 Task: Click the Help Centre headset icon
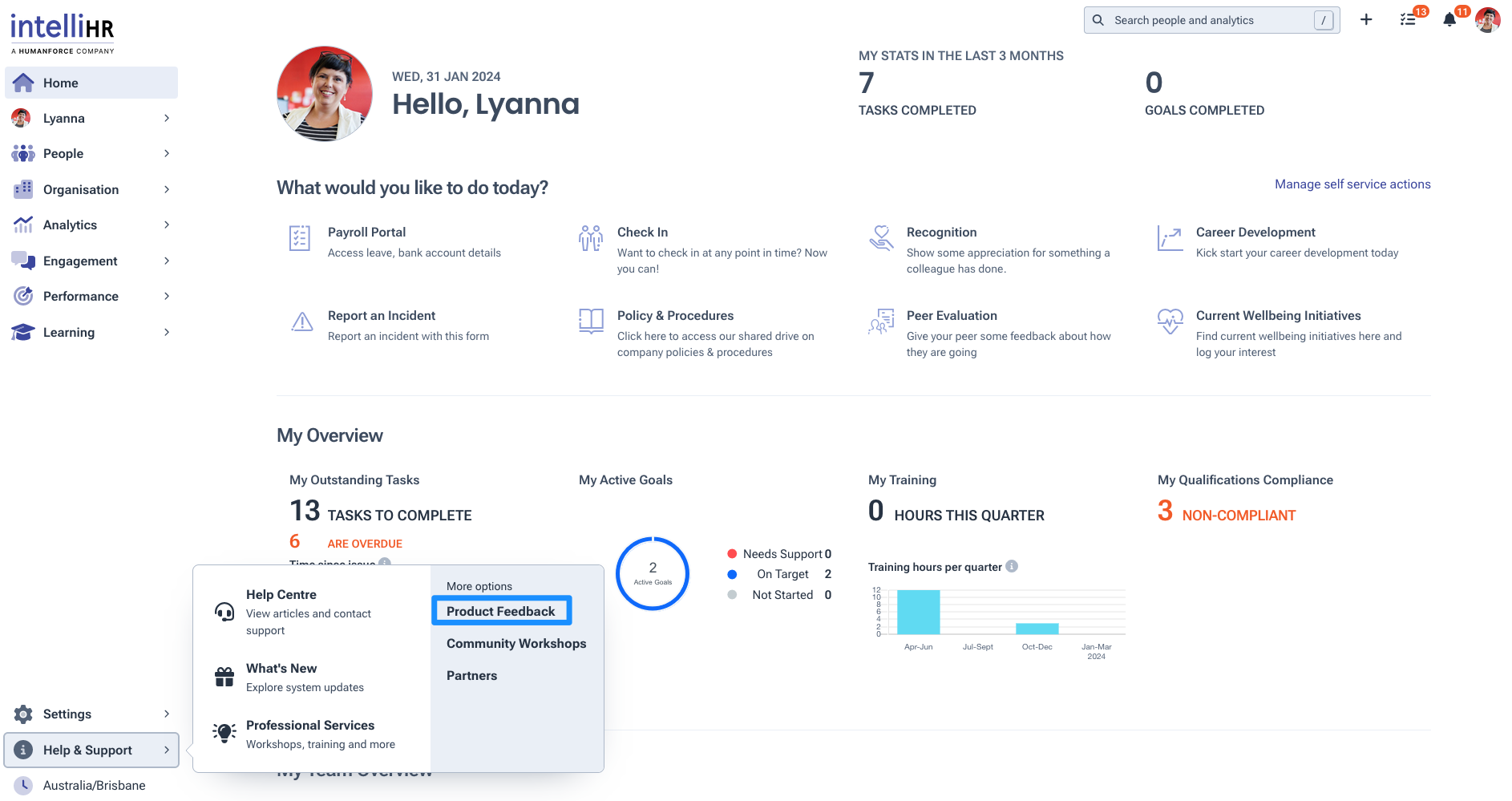[x=224, y=612]
